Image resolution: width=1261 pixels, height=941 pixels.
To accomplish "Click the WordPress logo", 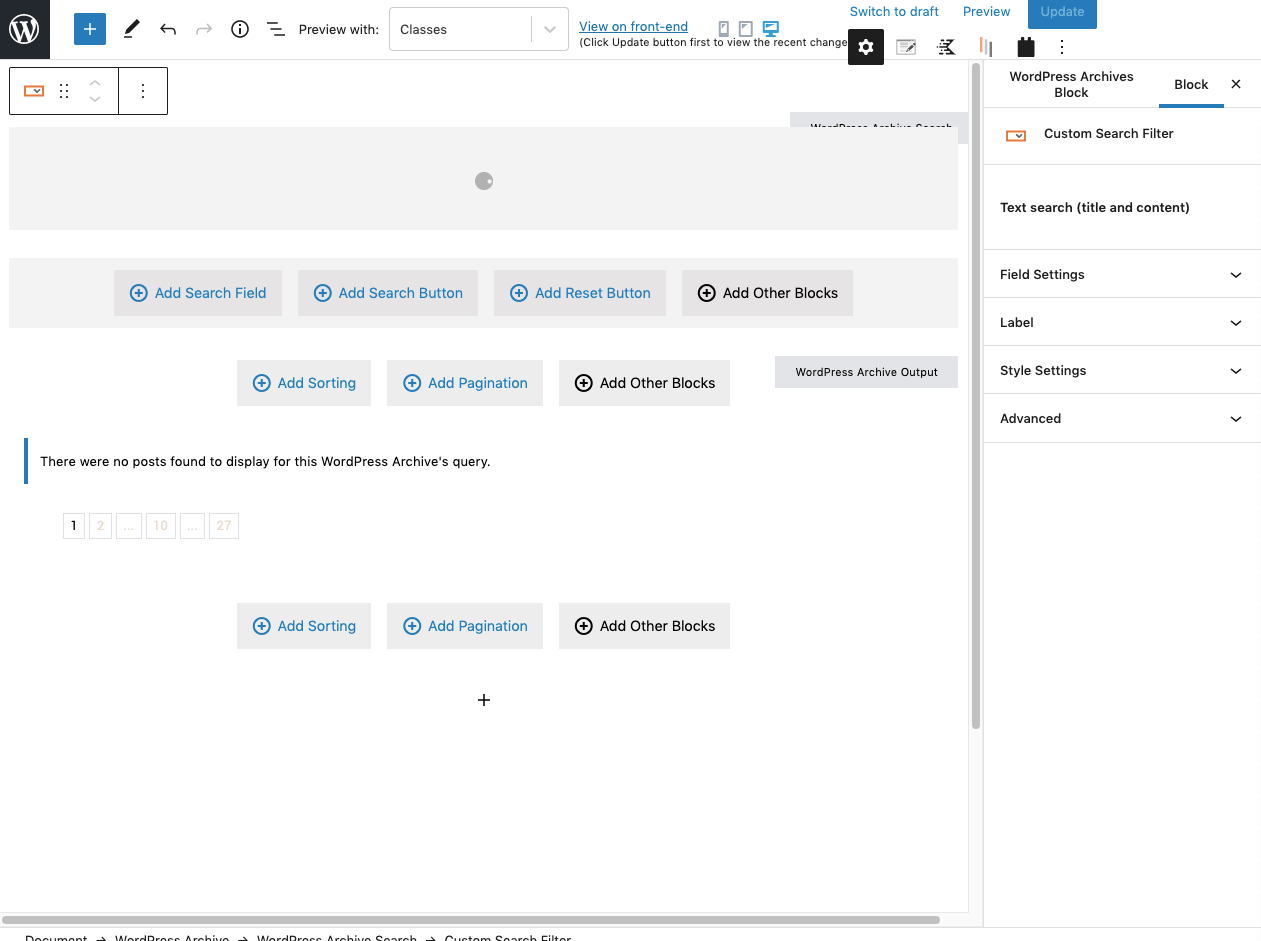I will pyautogui.click(x=24, y=29).
